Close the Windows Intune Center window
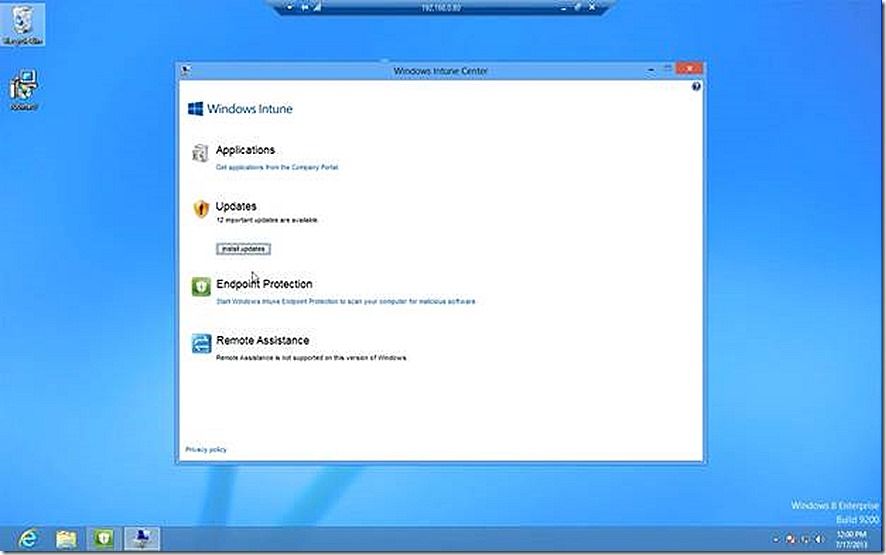The image size is (886, 555). point(689,68)
